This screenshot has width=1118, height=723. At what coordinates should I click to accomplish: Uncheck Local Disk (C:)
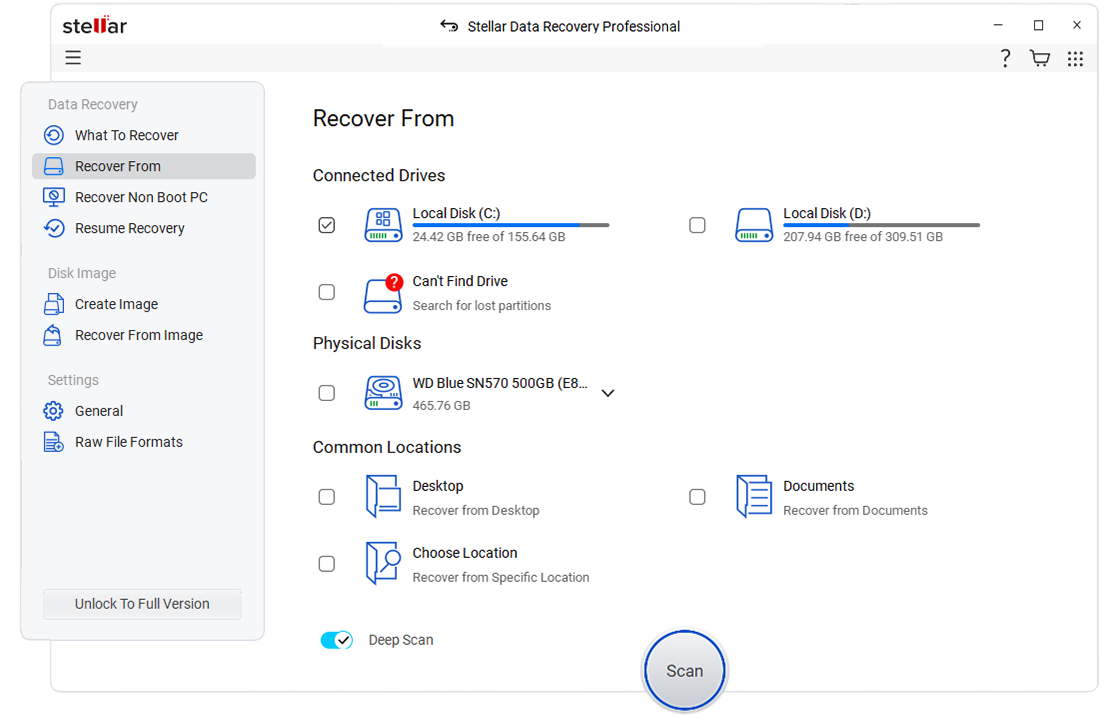click(x=326, y=225)
